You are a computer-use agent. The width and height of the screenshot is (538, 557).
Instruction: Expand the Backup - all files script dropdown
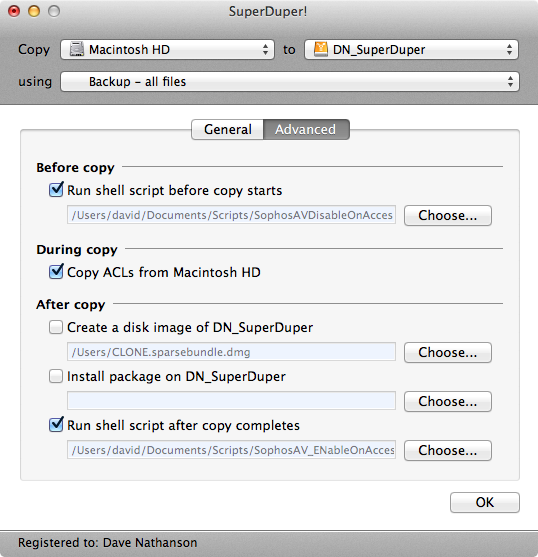click(290, 81)
